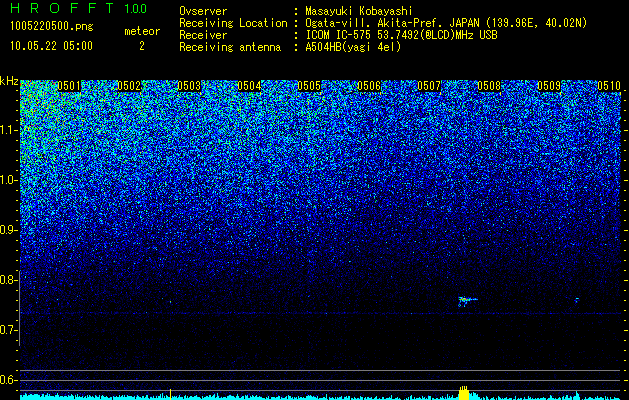Screen dimensions: 629x400
Task: Click the 1.1 kHz axis label
Action: click(9, 130)
